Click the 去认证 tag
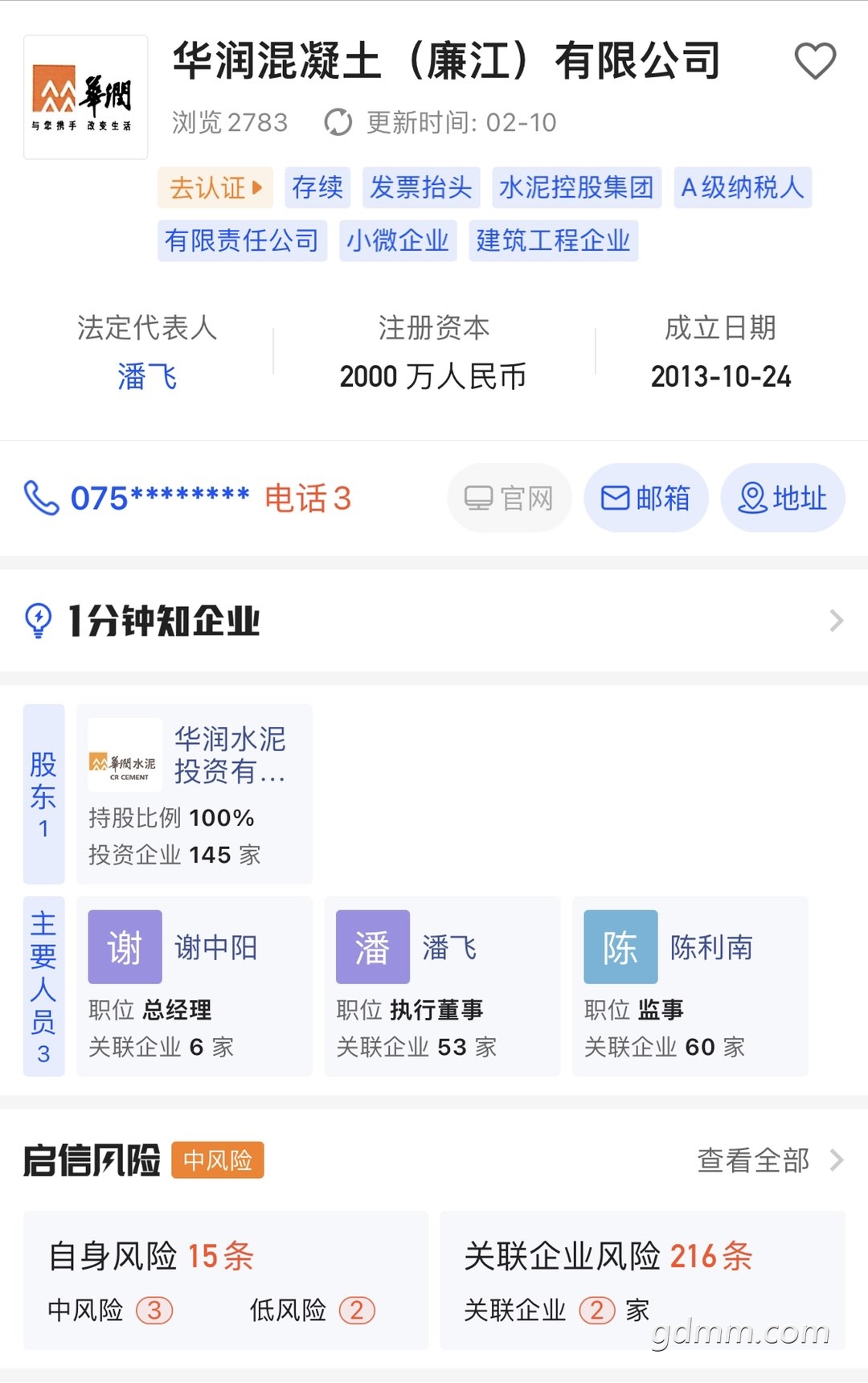Image resolution: width=868 pixels, height=1383 pixels. pyautogui.click(x=215, y=188)
